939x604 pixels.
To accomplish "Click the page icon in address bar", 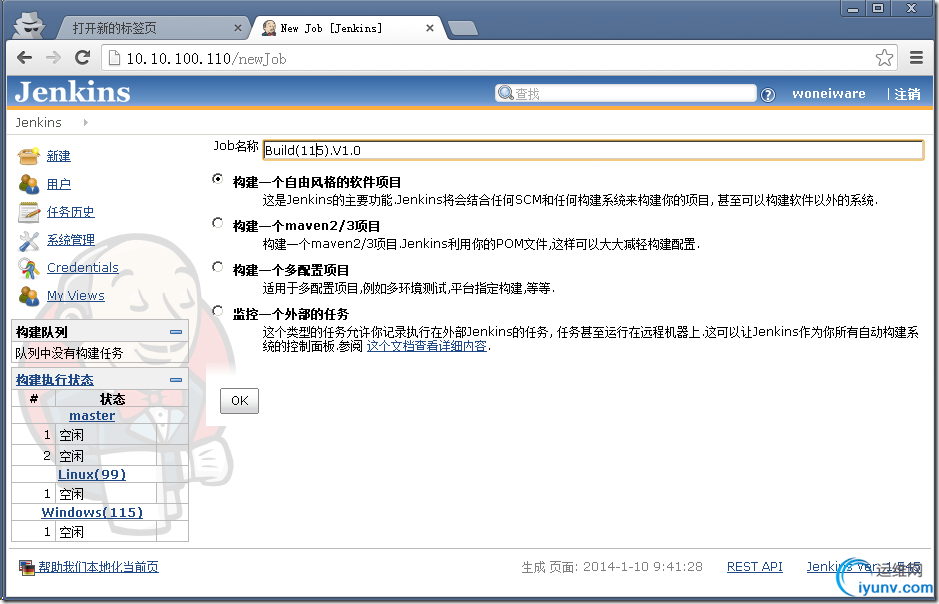I will click(x=114, y=58).
